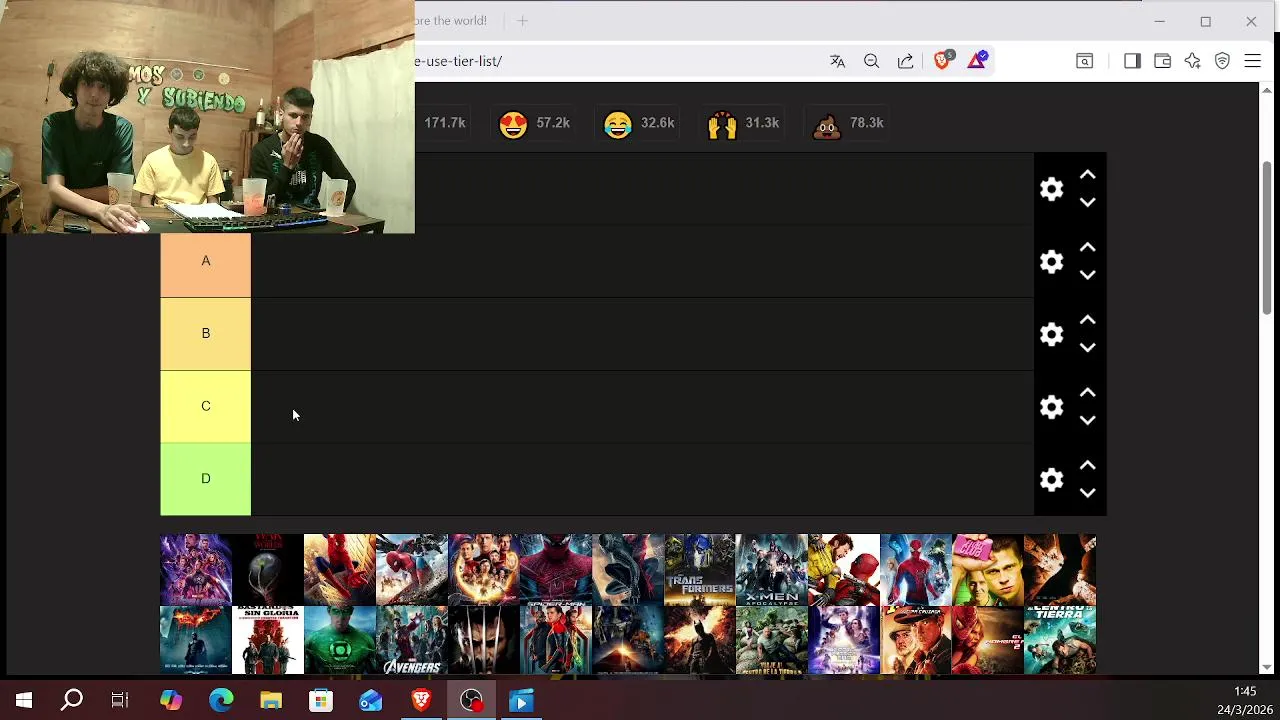1280x720 pixels.
Task: Open settings gear for the B tier row
Action: (x=1051, y=334)
